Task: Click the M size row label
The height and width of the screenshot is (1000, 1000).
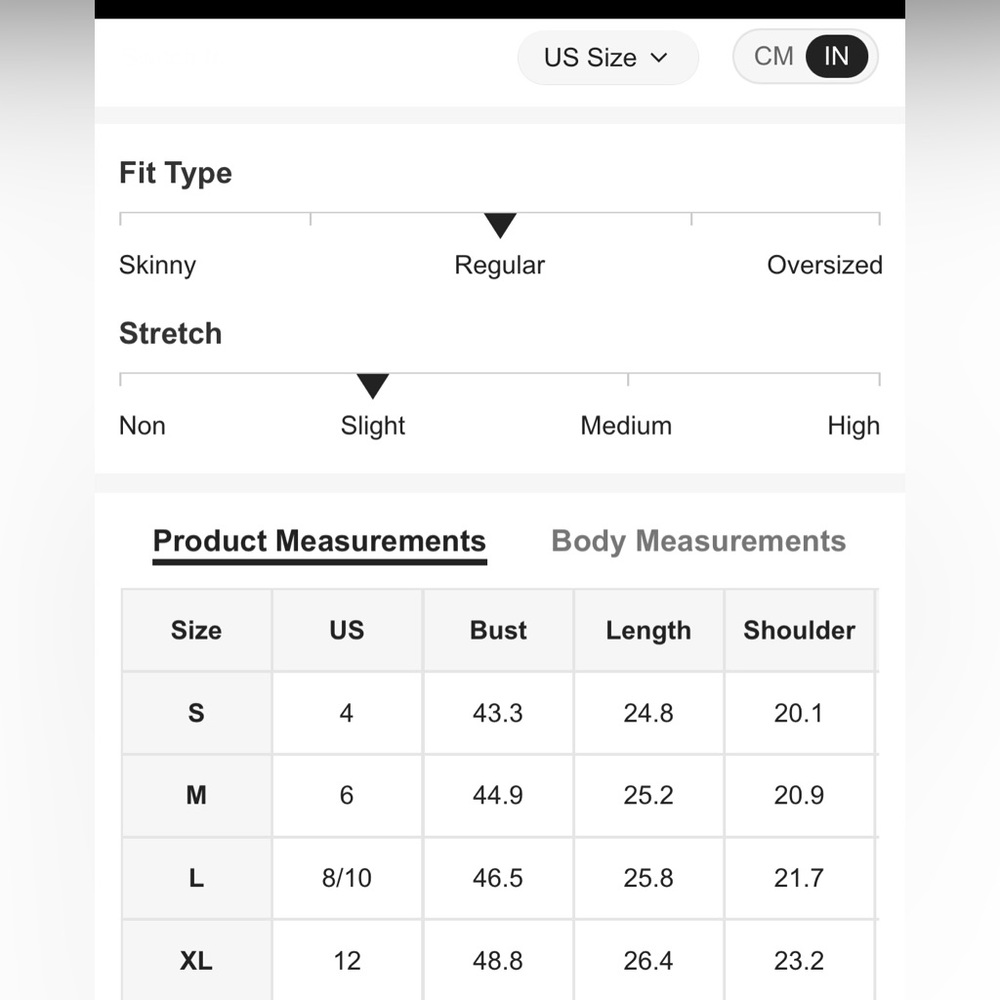Action: 196,795
